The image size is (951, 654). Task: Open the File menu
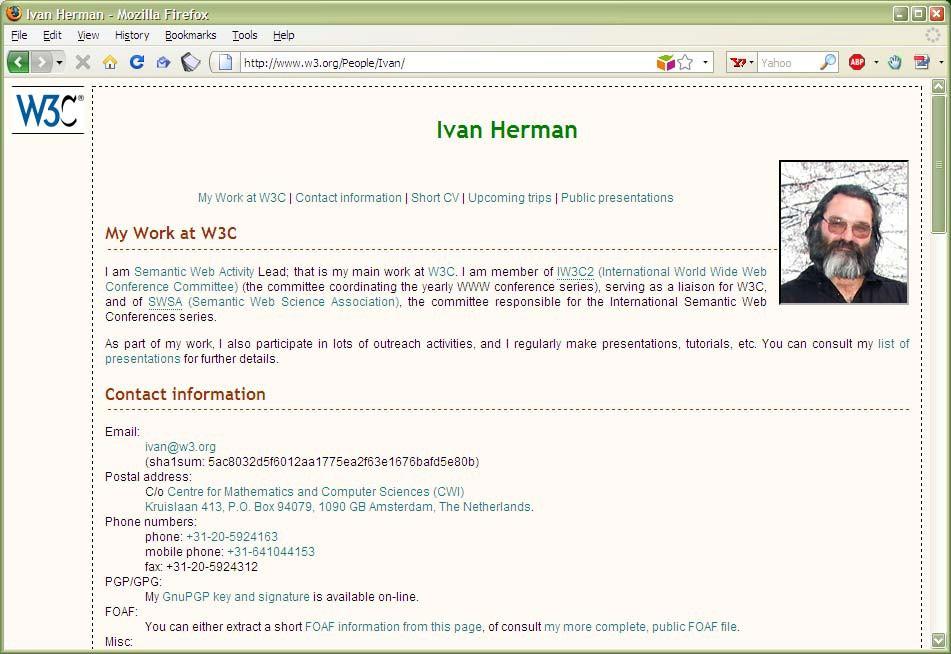click(x=19, y=35)
